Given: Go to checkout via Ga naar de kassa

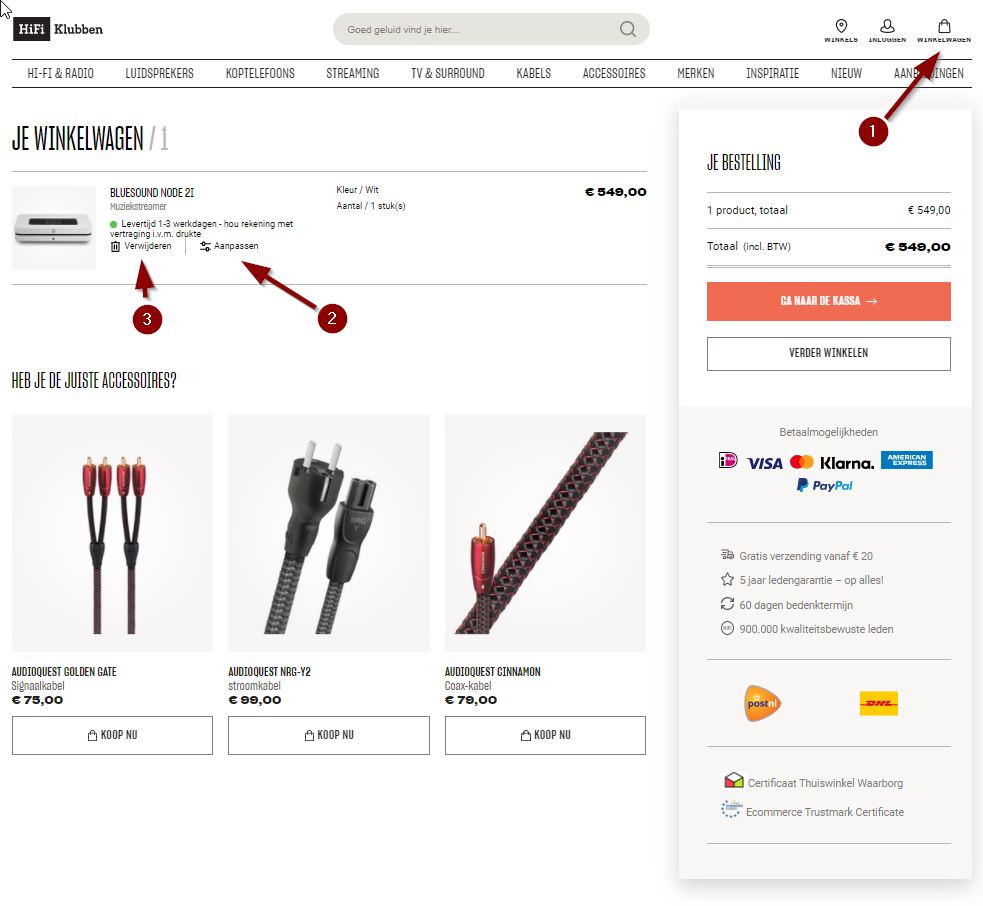Looking at the screenshot, I should coord(828,301).
